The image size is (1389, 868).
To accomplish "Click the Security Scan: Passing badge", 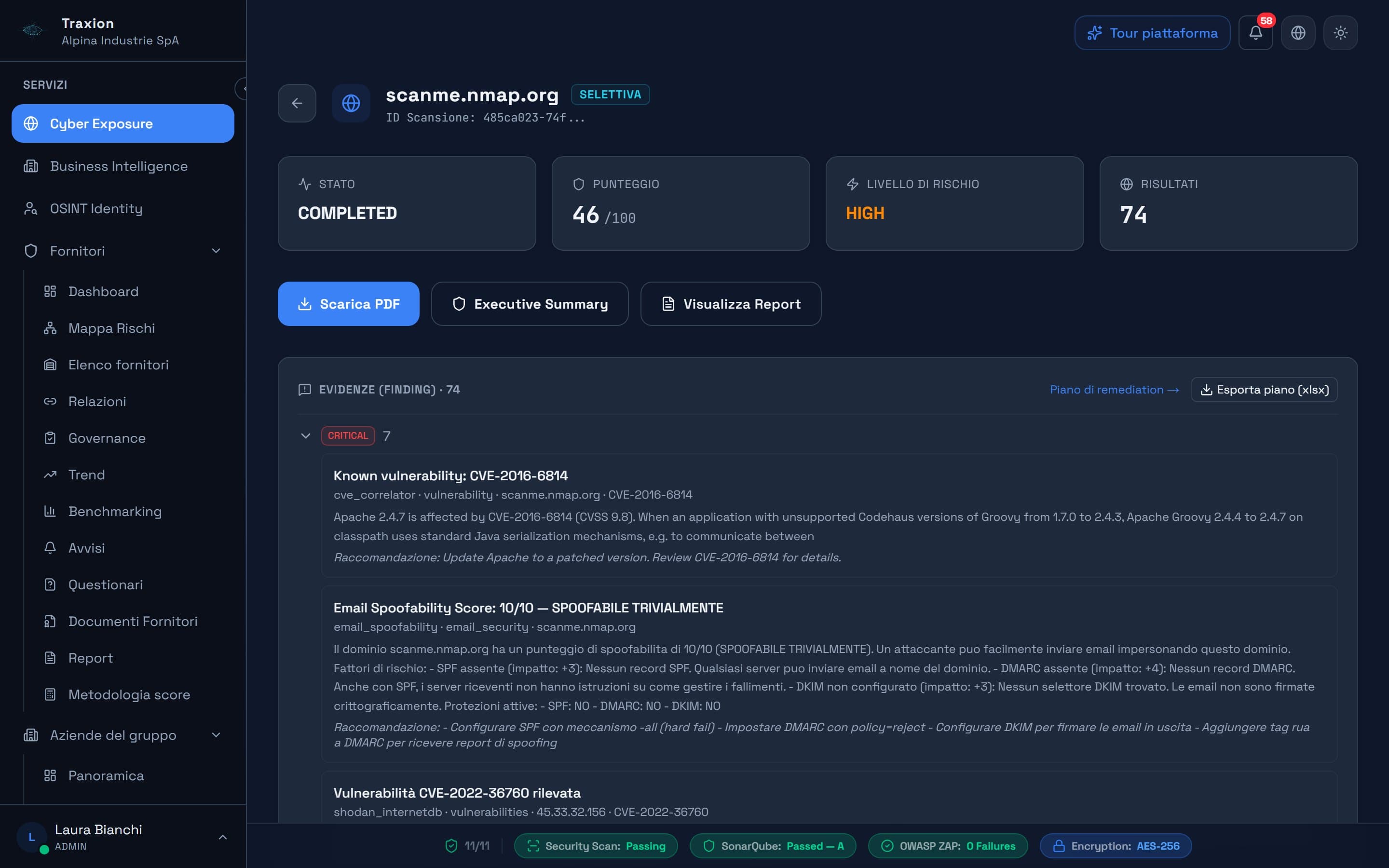I will [596, 846].
